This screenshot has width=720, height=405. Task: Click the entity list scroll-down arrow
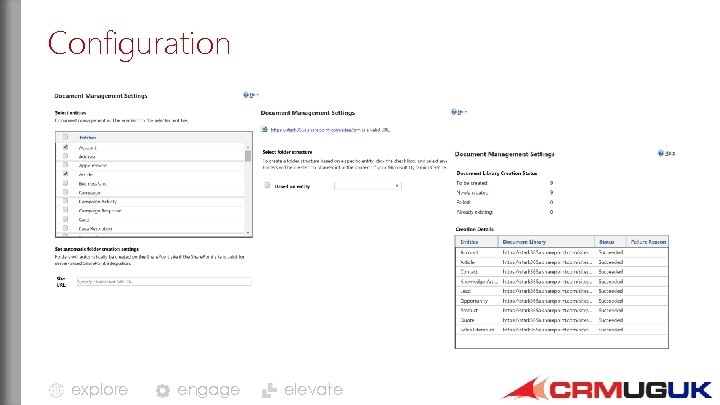point(248,232)
